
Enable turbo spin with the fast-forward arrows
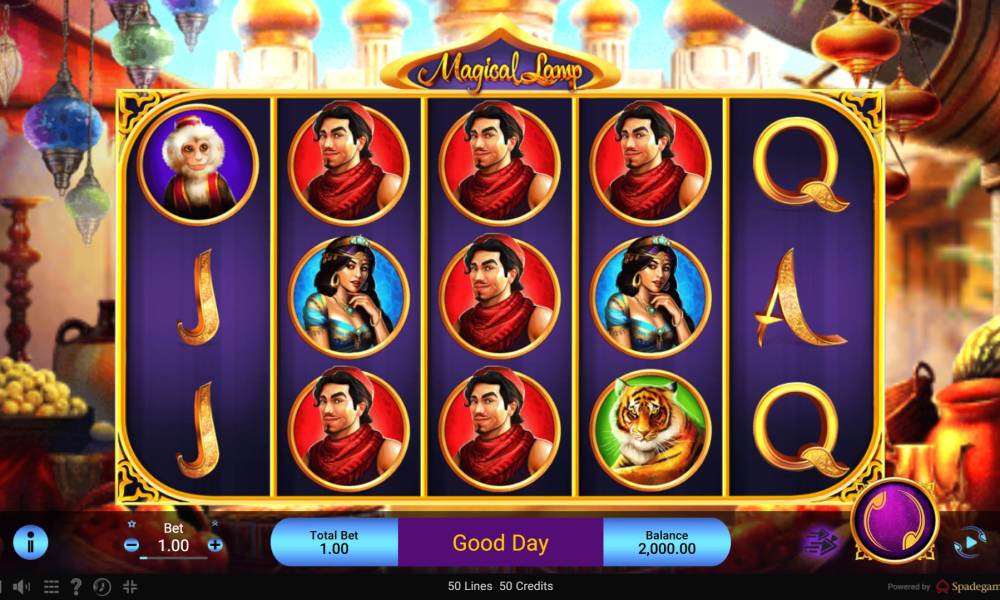(819, 543)
